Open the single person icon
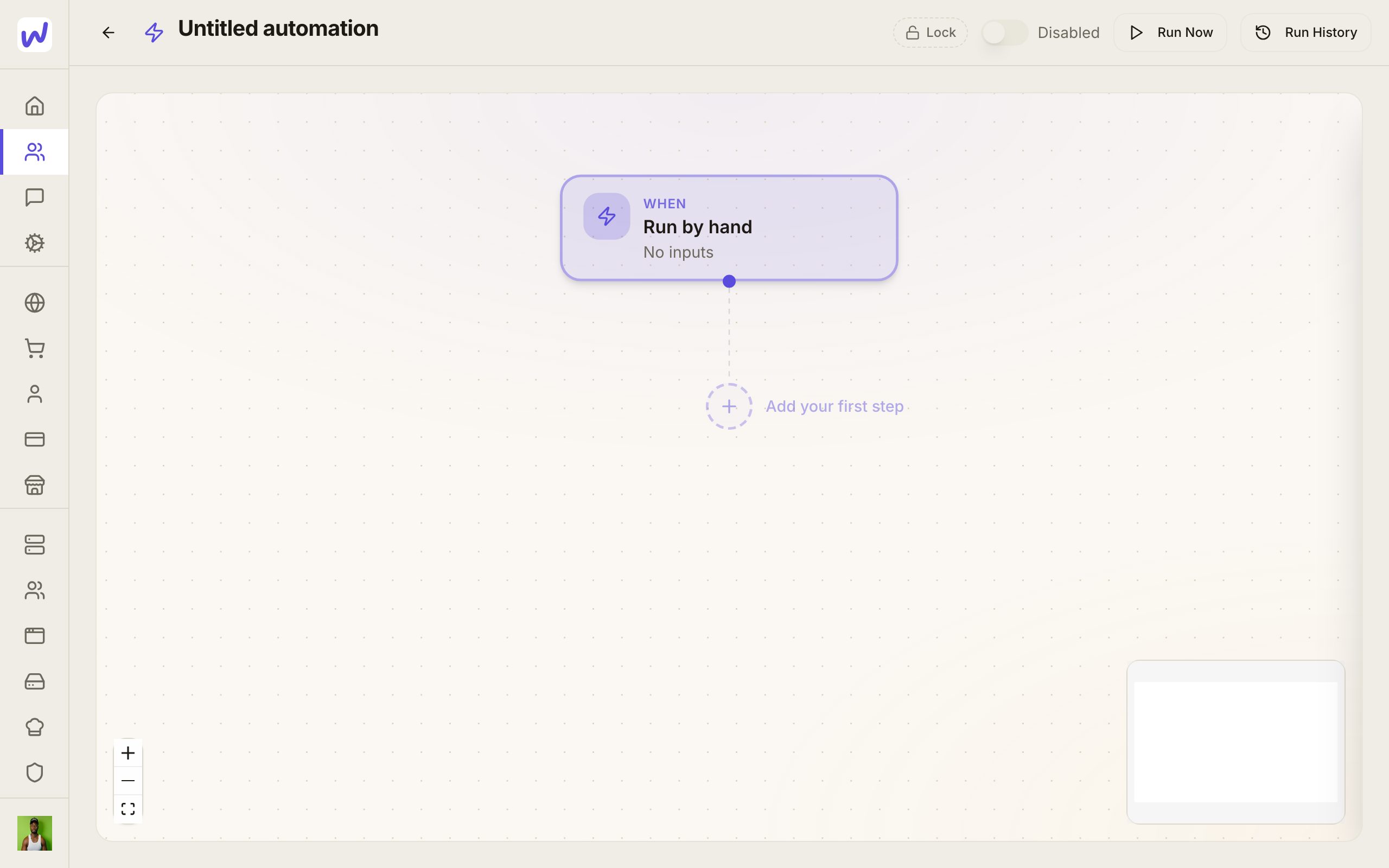Screen dimensions: 1389x868 [34, 394]
